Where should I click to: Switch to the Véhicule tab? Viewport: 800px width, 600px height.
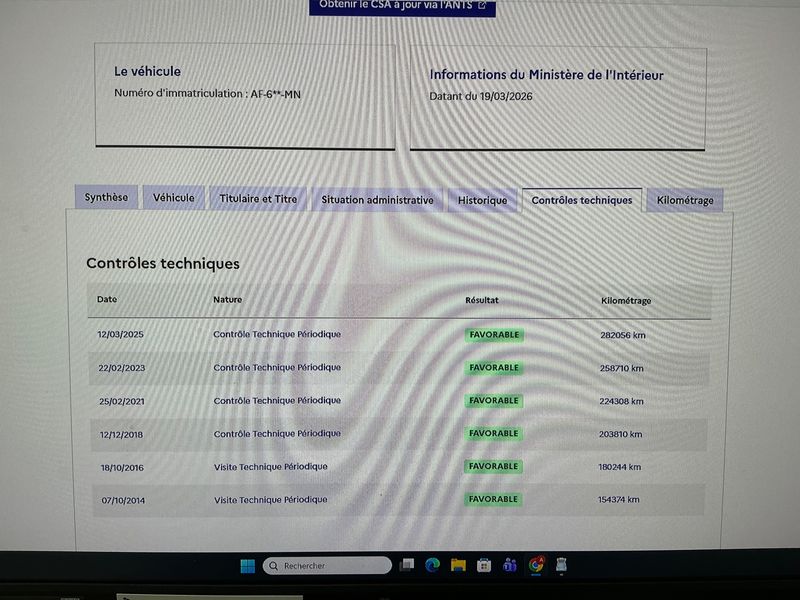tap(173, 197)
